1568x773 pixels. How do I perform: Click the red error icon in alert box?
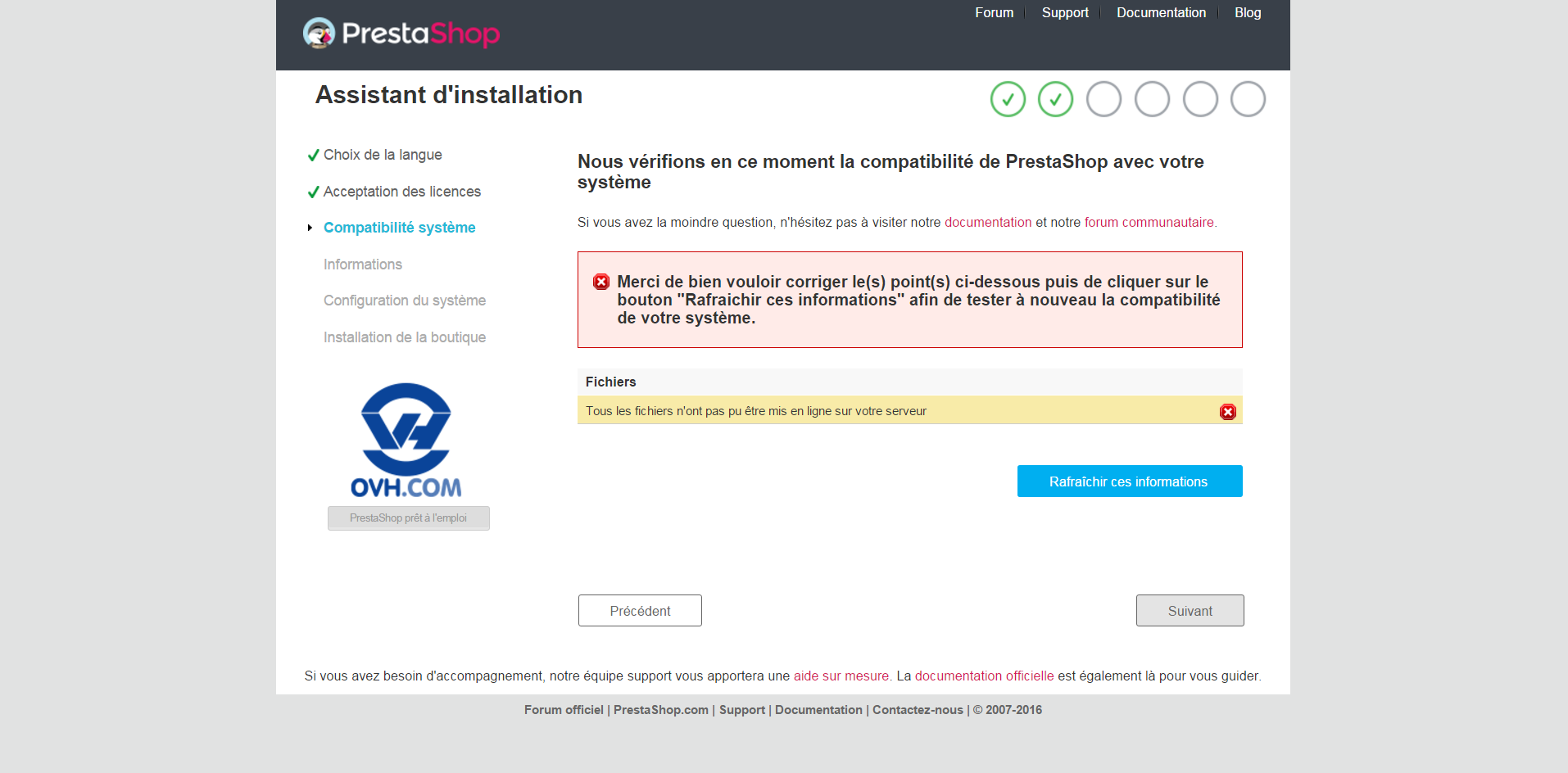point(601,282)
